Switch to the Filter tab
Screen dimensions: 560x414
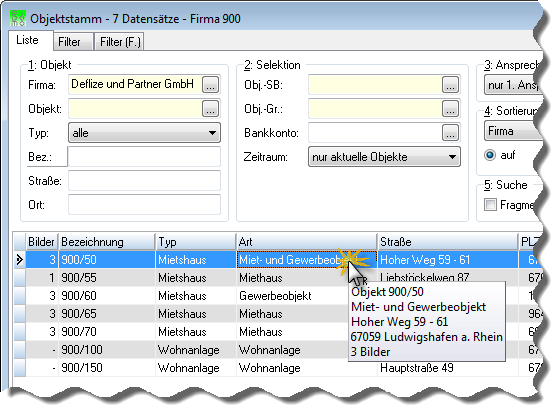point(69,42)
